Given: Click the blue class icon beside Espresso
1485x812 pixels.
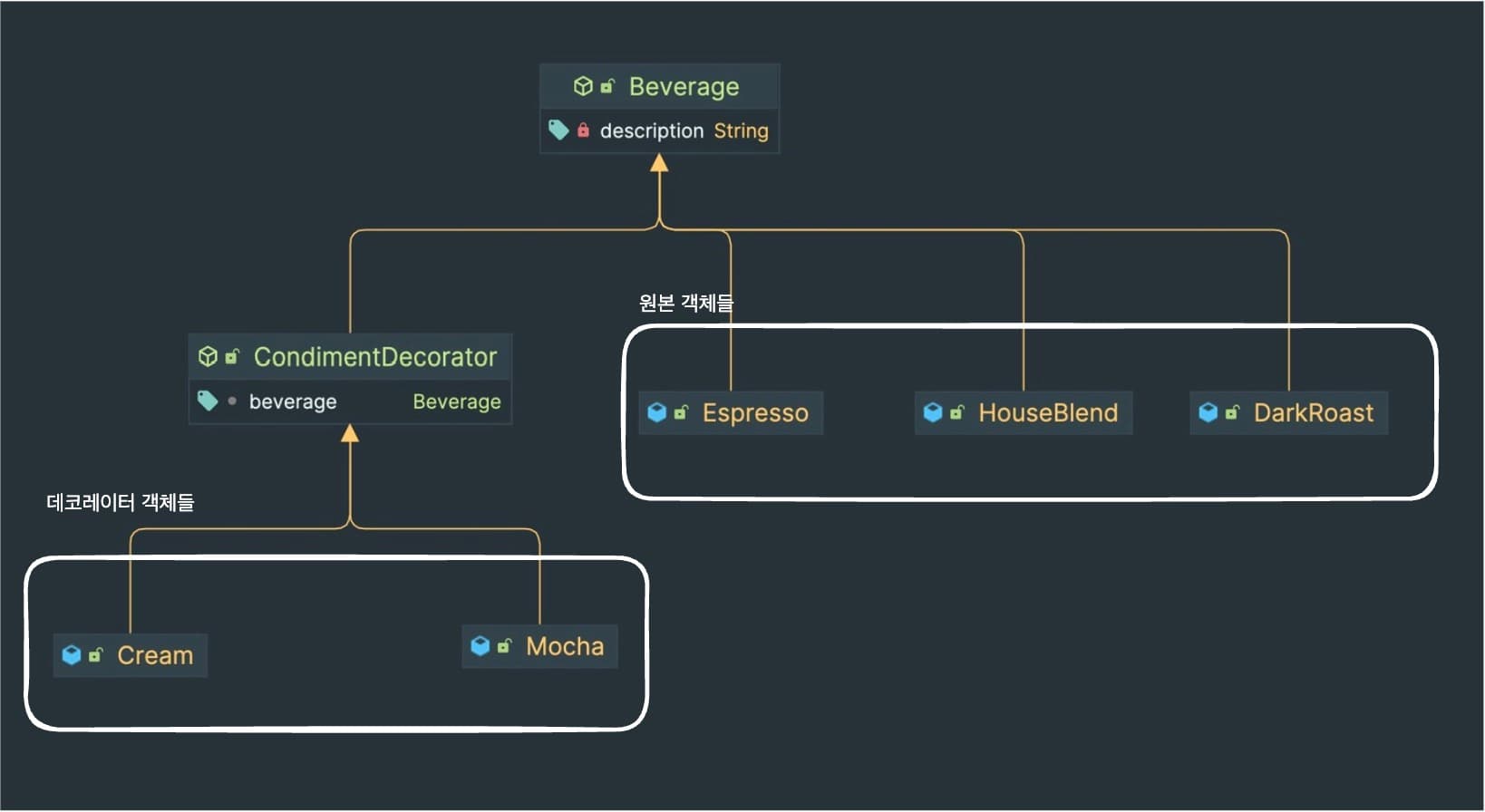Looking at the screenshot, I should point(657,412).
